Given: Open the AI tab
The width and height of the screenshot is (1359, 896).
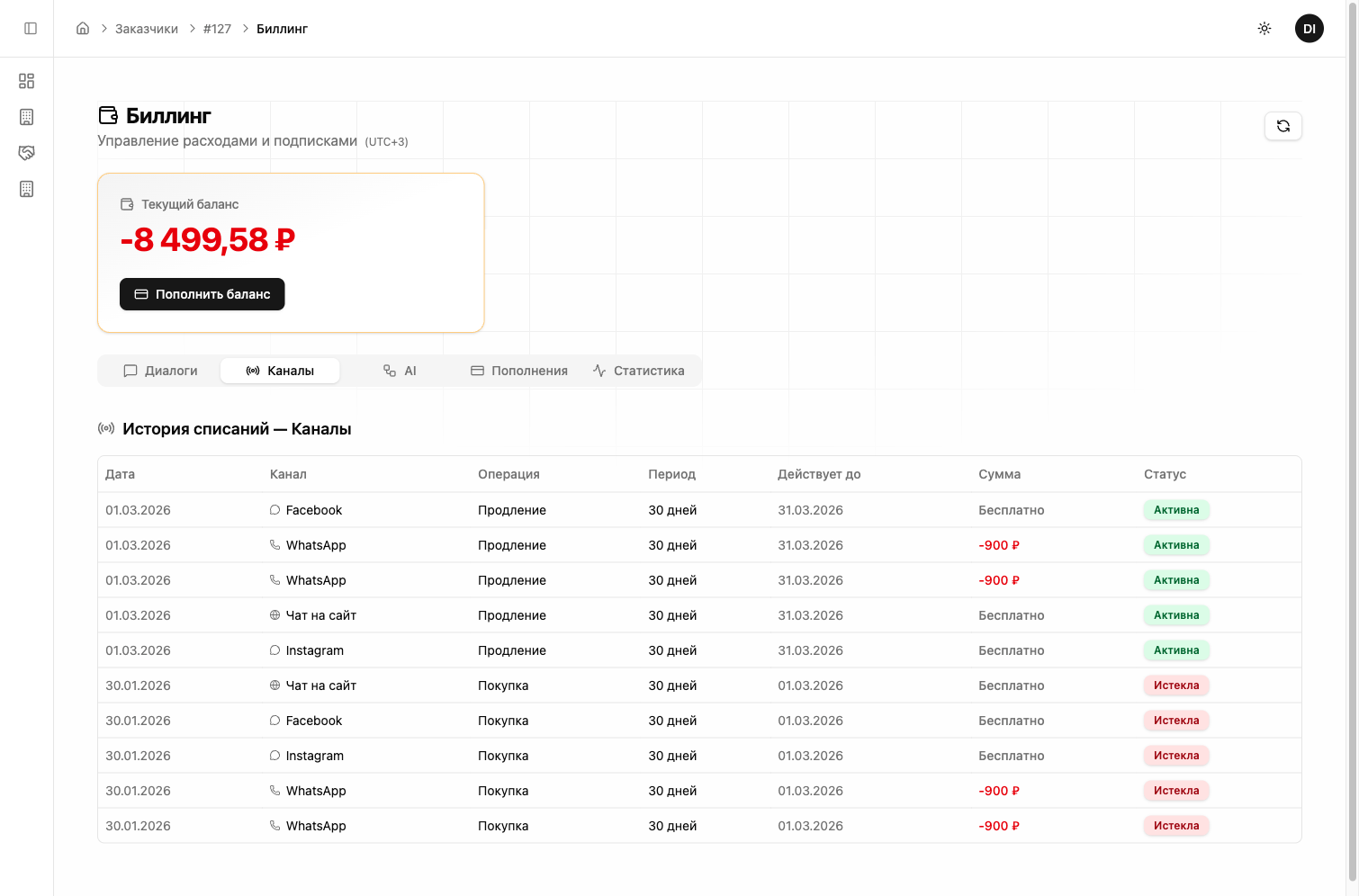Looking at the screenshot, I should 400,371.
